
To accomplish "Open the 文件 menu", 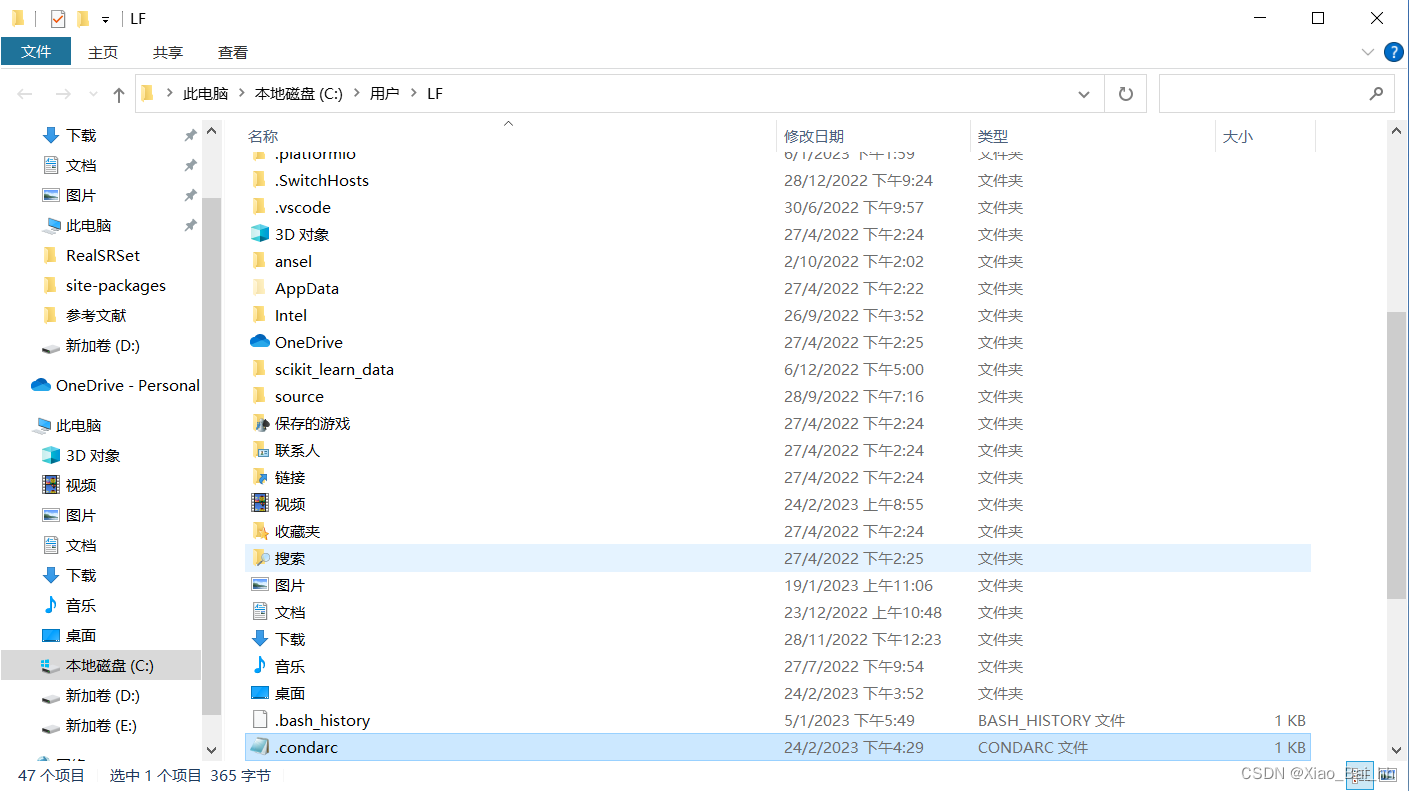I will coord(36,50).
